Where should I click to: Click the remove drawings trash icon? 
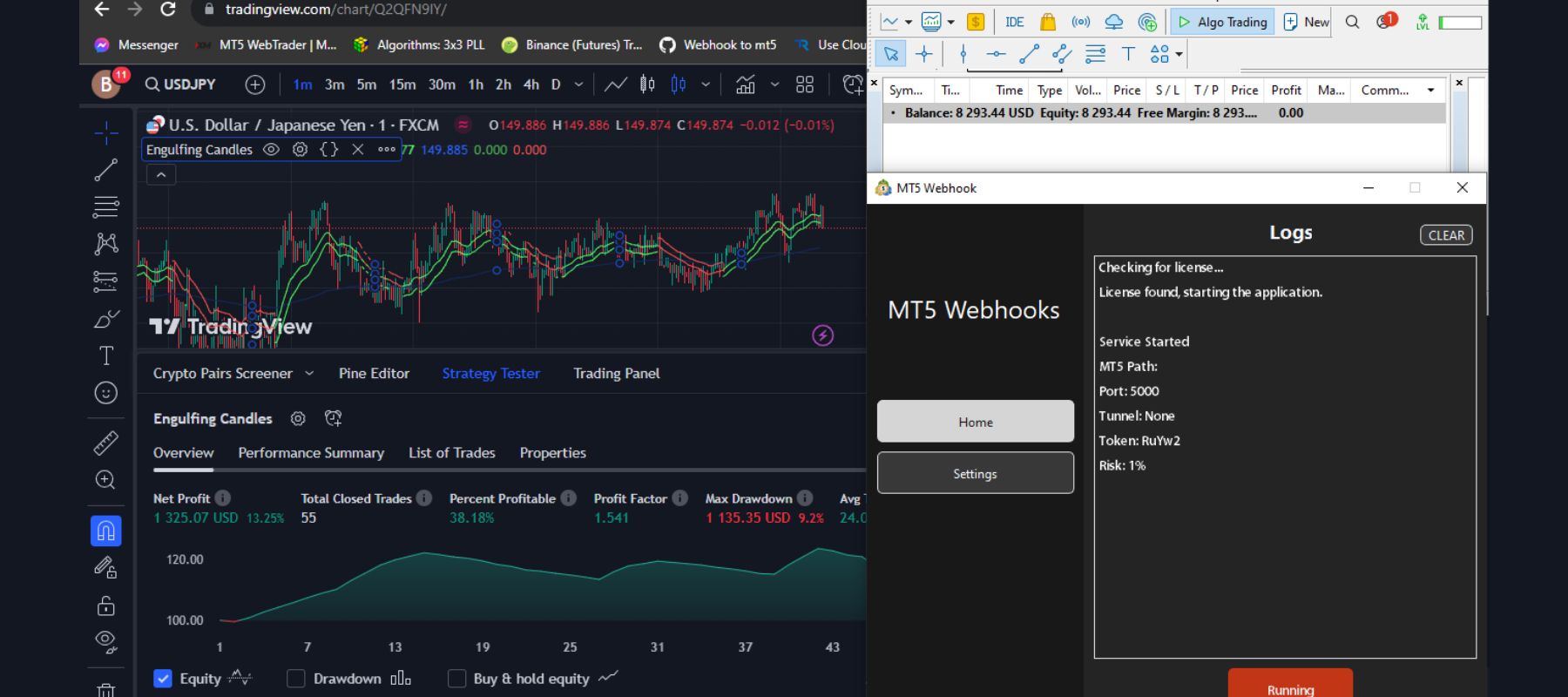(106, 690)
